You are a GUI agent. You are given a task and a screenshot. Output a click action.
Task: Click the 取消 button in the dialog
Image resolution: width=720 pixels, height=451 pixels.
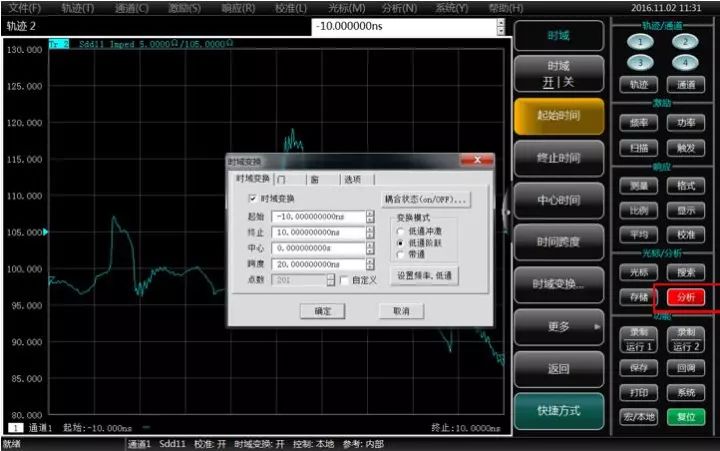point(401,311)
